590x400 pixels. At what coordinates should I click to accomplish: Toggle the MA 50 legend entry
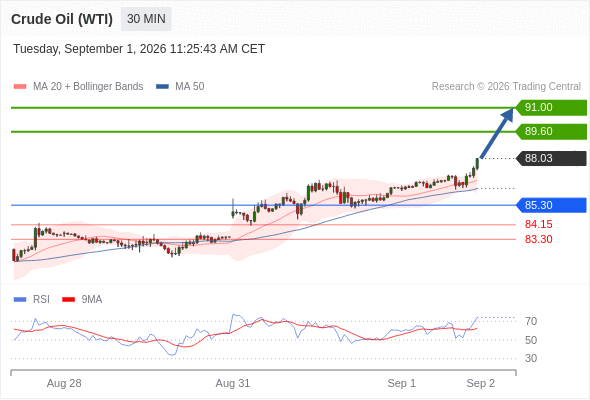coord(180,87)
